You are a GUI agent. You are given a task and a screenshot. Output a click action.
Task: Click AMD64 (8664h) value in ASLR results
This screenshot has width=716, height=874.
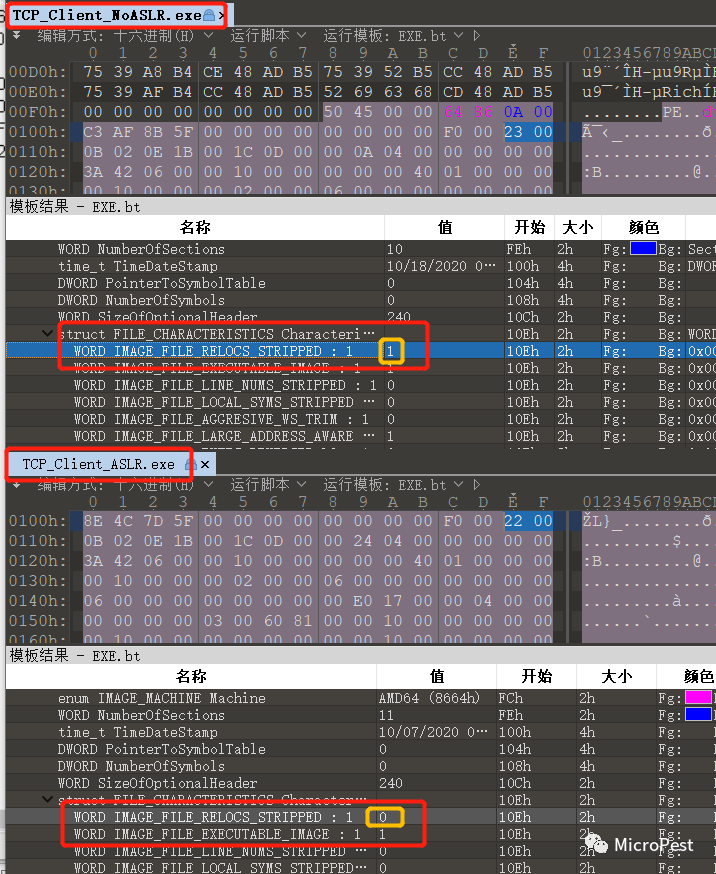pos(429,698)
